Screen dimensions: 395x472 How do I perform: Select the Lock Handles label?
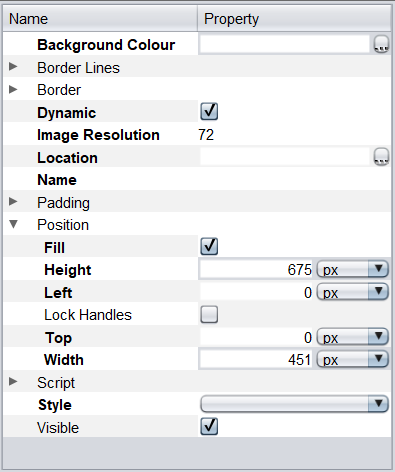[88, 315]
